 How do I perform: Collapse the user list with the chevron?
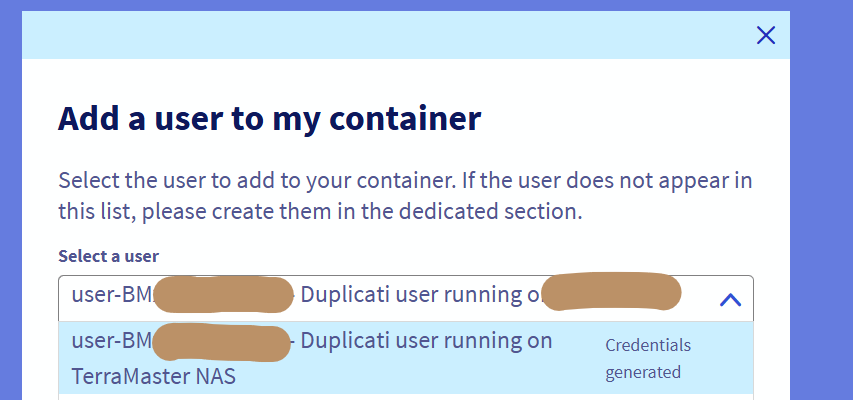730,298
